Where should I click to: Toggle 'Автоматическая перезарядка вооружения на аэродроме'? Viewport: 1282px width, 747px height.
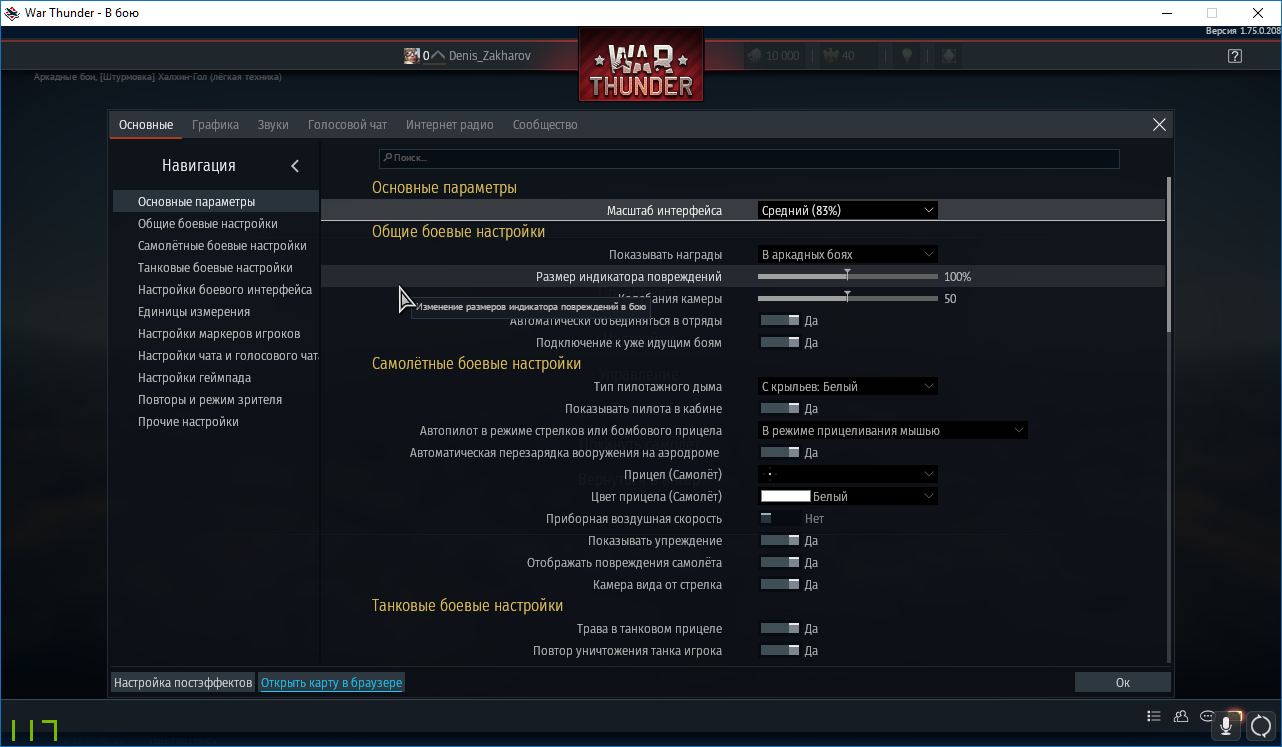pos(780,453)
